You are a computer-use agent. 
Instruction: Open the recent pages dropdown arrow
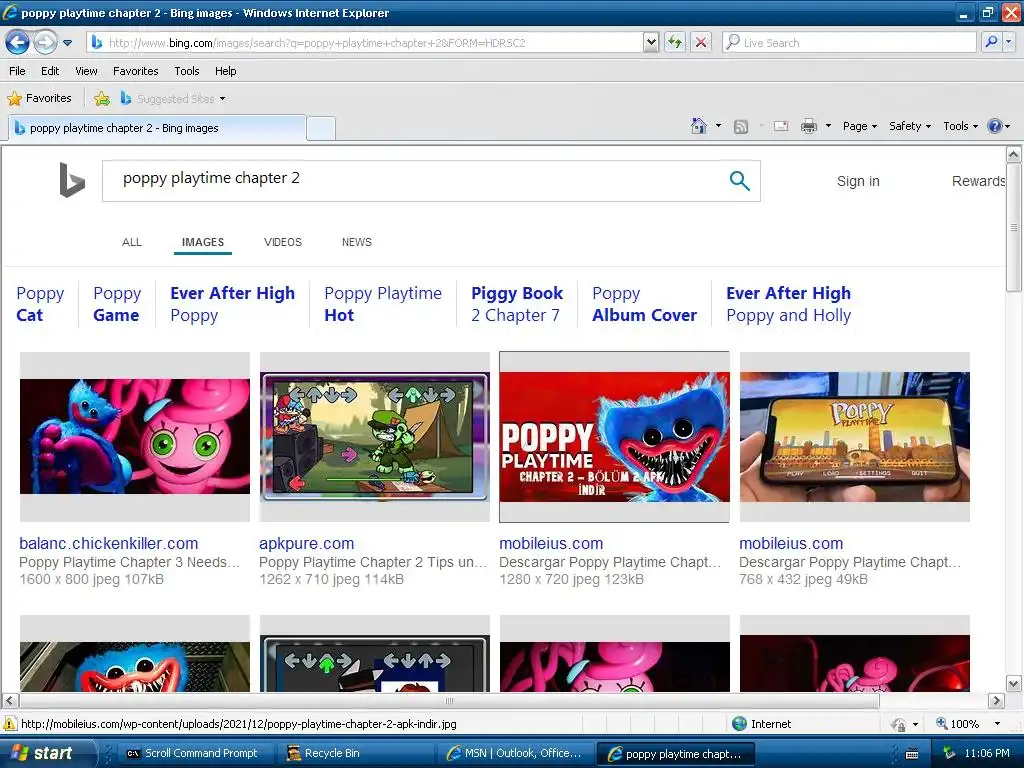pyautogui.click(x=67, y=43)
